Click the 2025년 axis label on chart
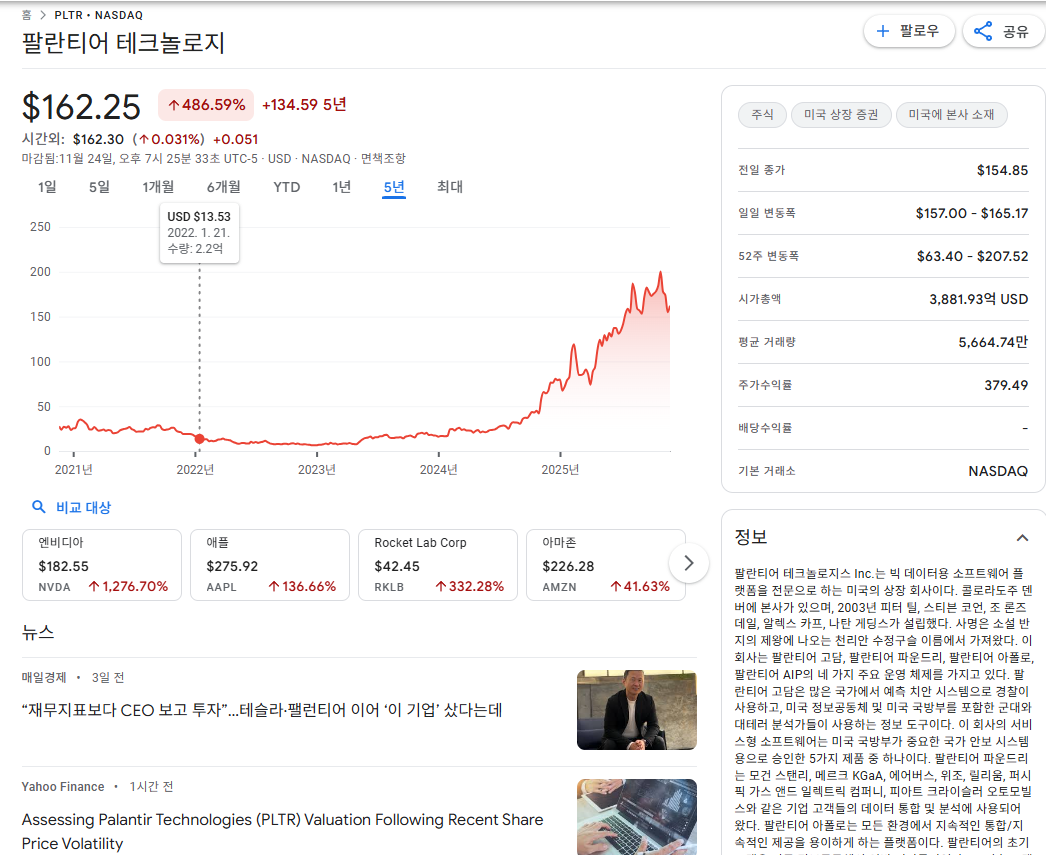This screenshot has width=1046, height=855. pyautogui.click(x=560, y=470)
